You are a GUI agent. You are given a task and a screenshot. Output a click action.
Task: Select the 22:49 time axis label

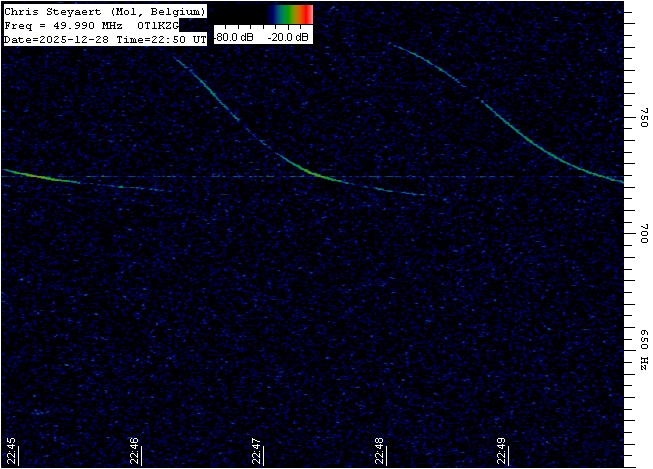click(x=503, y=451)
